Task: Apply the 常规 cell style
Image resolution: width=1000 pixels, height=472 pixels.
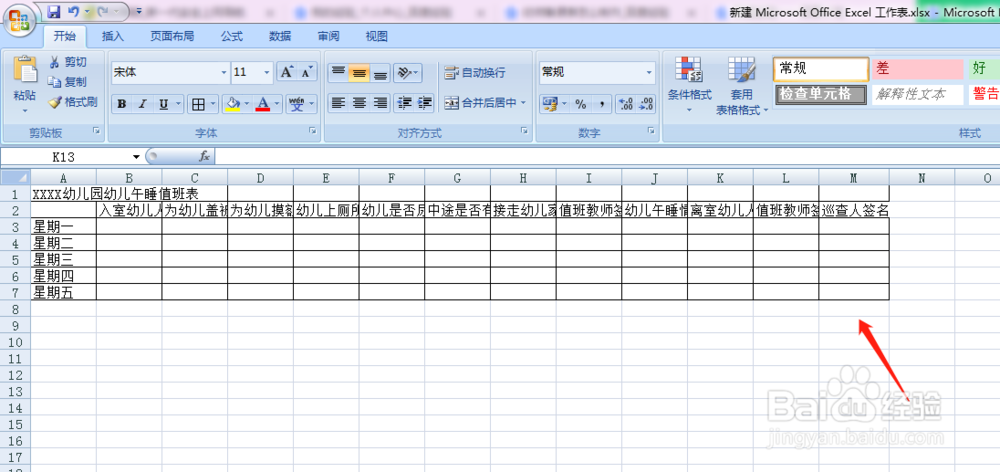Action: tap(821, 70)
